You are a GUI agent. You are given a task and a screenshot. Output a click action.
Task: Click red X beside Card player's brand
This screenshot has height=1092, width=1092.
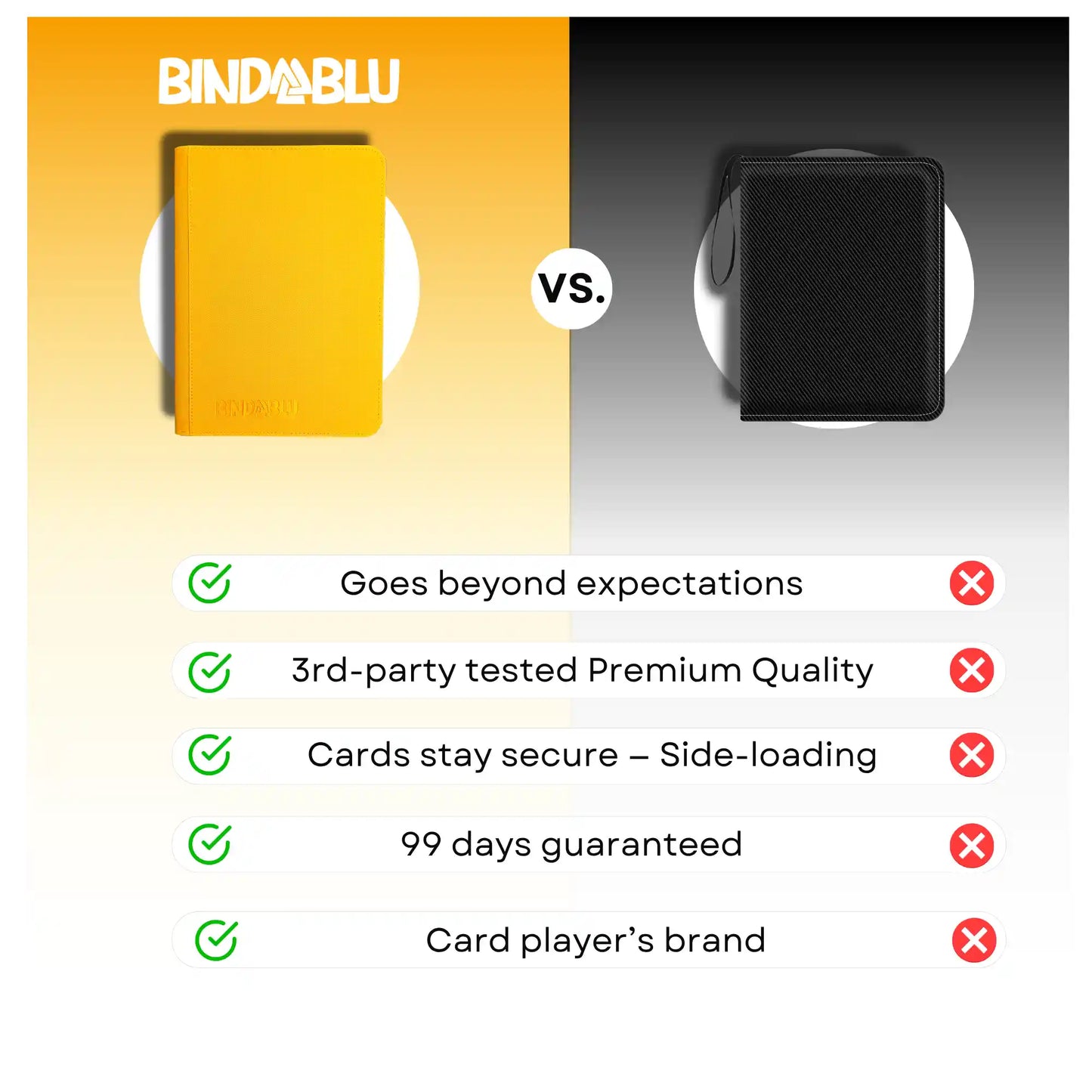tap(973, 940)
